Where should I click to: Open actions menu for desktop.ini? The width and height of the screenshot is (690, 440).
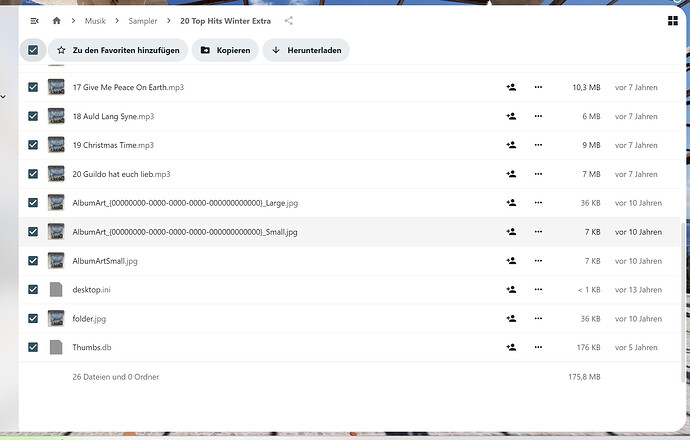538,289
